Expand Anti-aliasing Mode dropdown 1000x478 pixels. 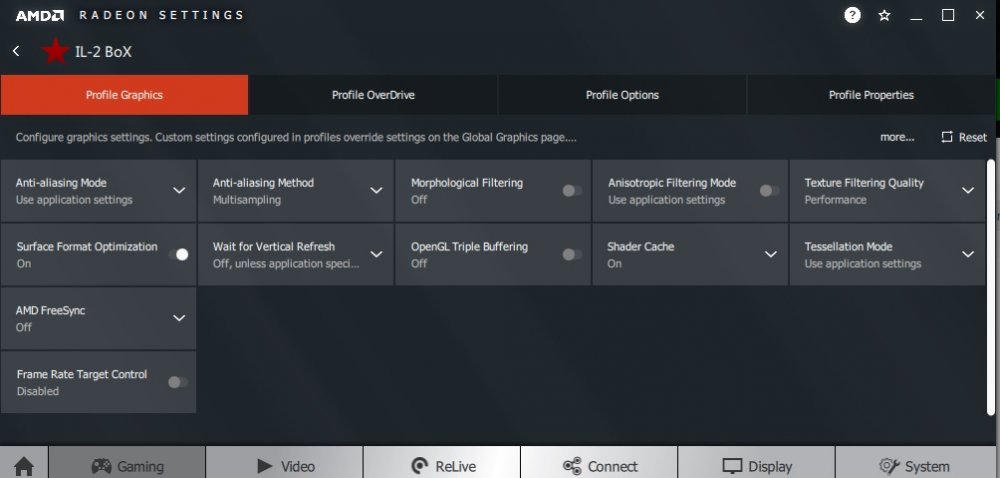179,191
